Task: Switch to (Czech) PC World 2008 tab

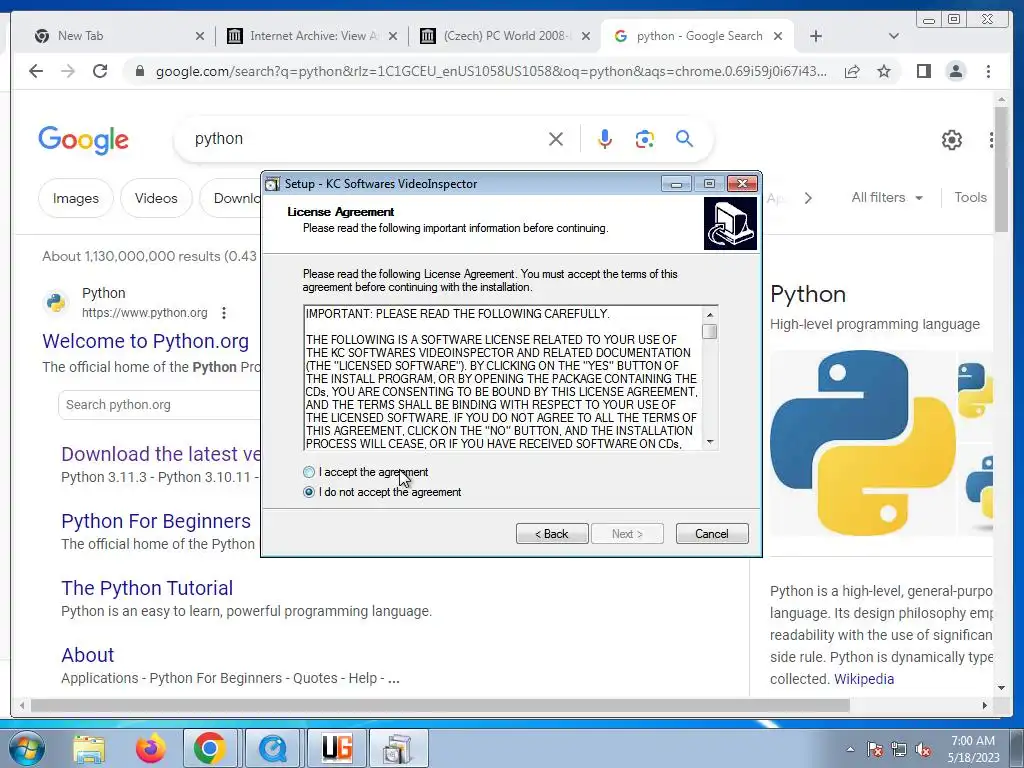Action: [505, 36]
